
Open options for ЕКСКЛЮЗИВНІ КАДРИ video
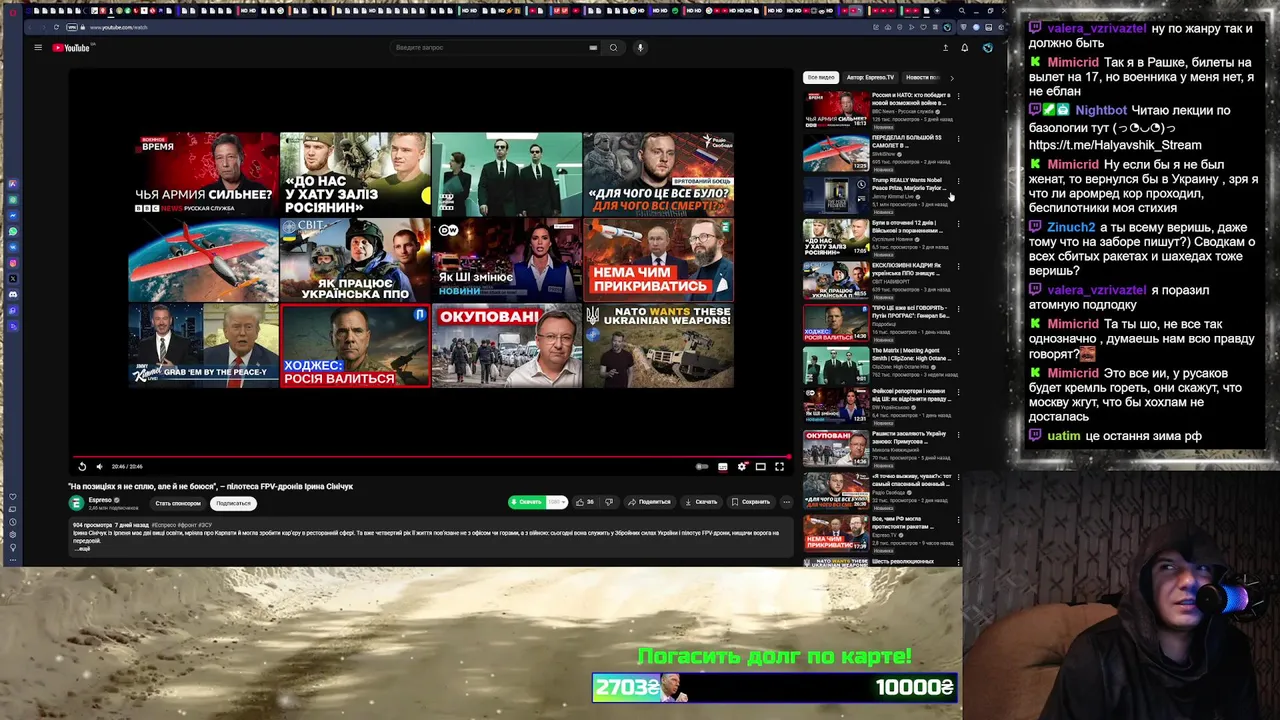tap(958, 266)
